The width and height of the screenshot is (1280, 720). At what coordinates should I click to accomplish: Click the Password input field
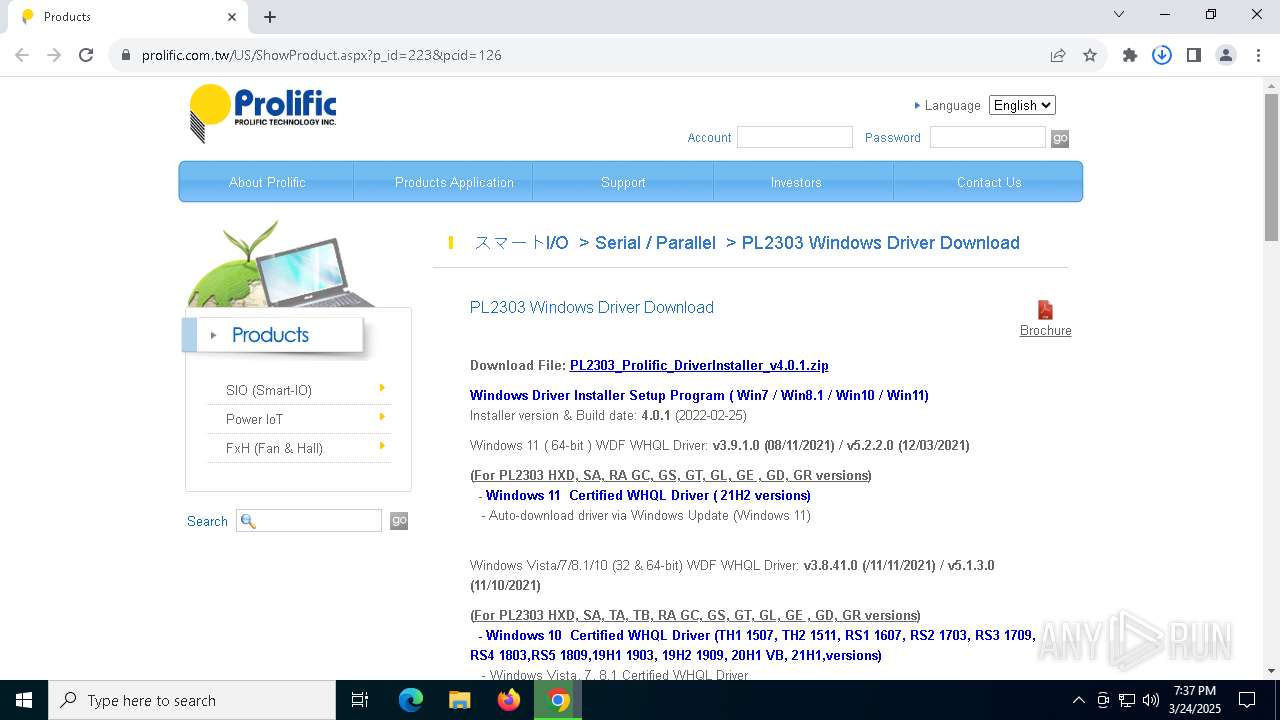[988, 137]
